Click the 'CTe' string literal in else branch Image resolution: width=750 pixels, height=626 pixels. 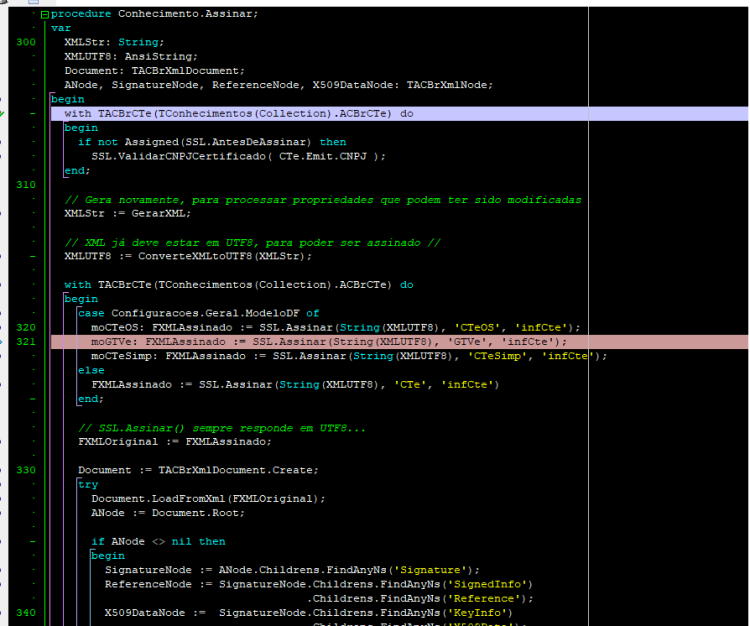(x=411, y=384)
